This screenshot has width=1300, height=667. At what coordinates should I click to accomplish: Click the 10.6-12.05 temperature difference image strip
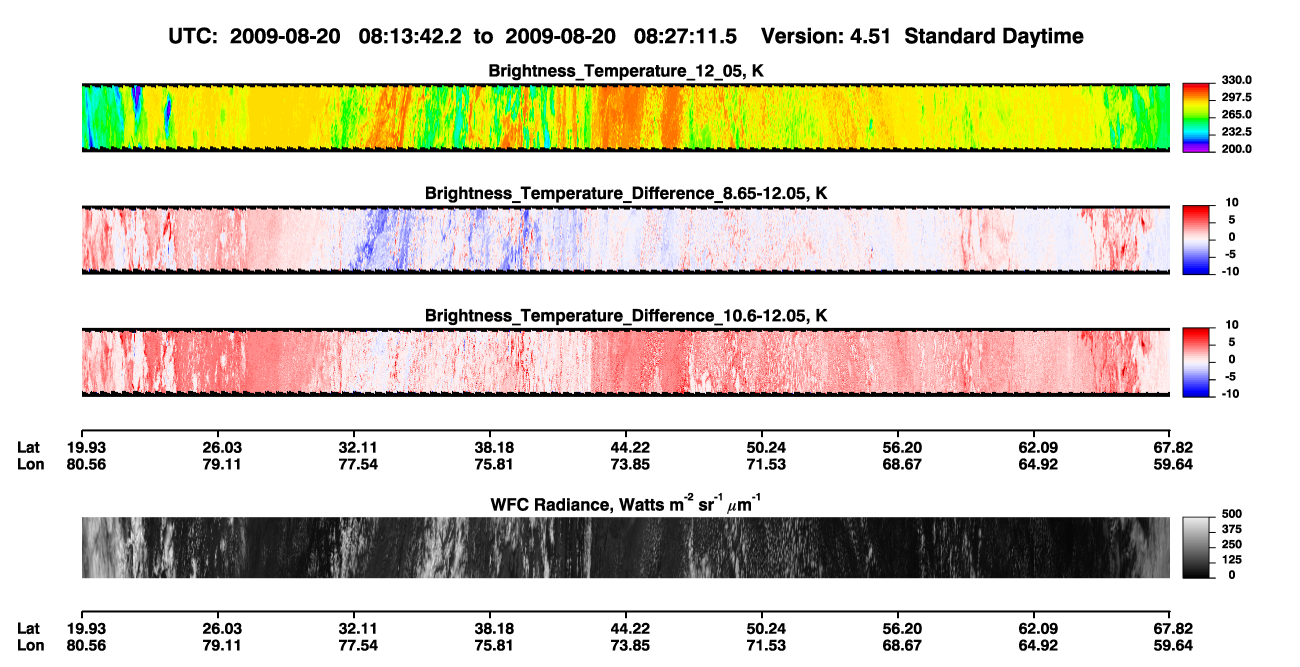[626, 362]
